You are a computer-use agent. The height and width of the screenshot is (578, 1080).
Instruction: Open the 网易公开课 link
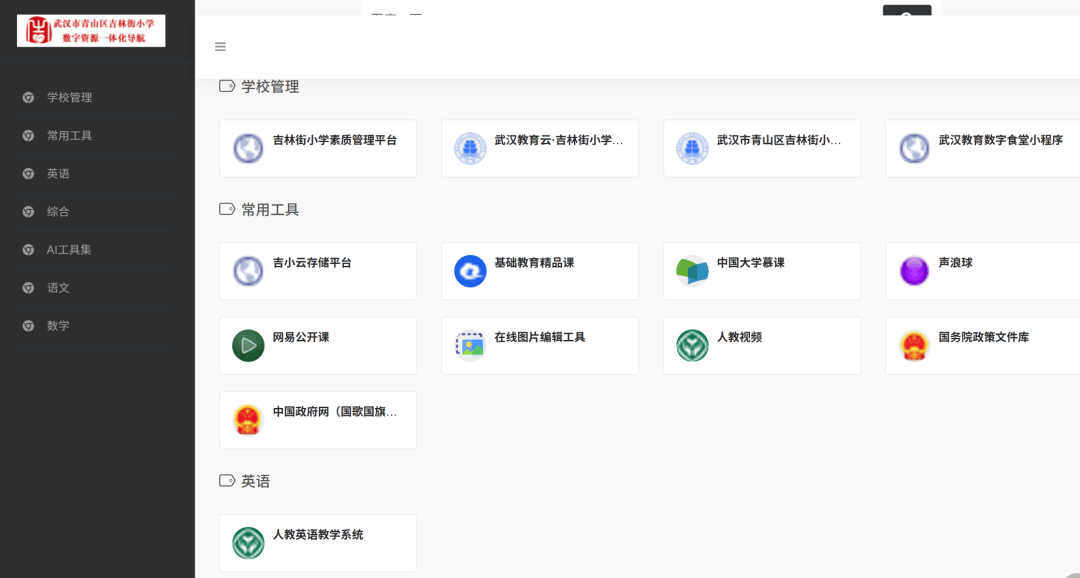pos(301,338)
